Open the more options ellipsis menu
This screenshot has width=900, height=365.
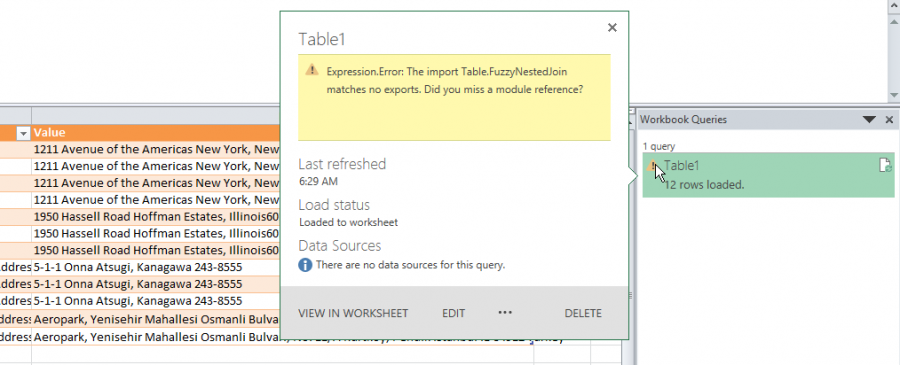[505, 313]
